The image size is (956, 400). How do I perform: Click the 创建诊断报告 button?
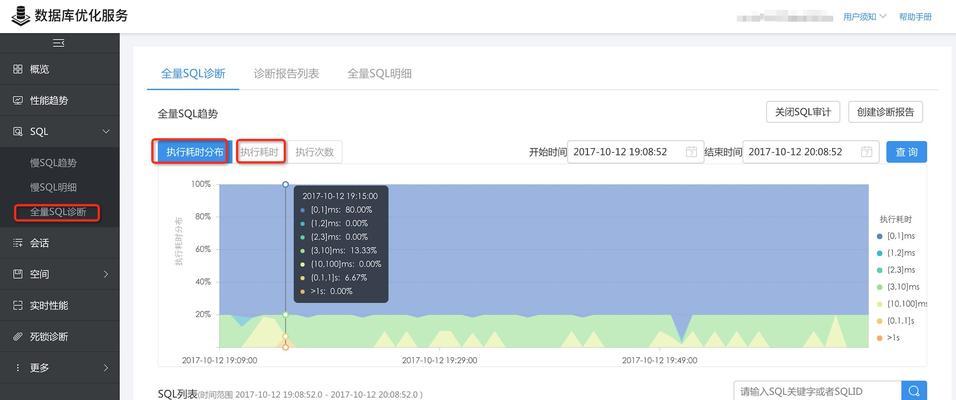885,112
